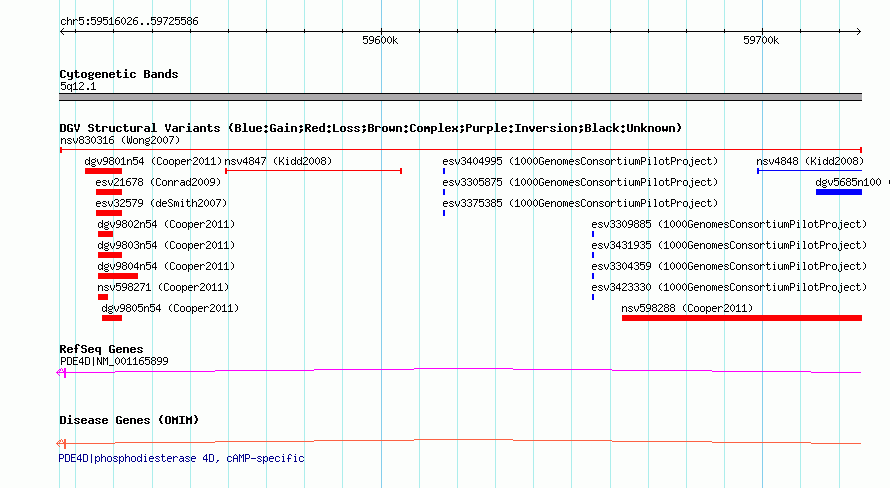Click the magenta gene arrow at RefSeq start
This screenshot has width=890, height=488.
61,372
